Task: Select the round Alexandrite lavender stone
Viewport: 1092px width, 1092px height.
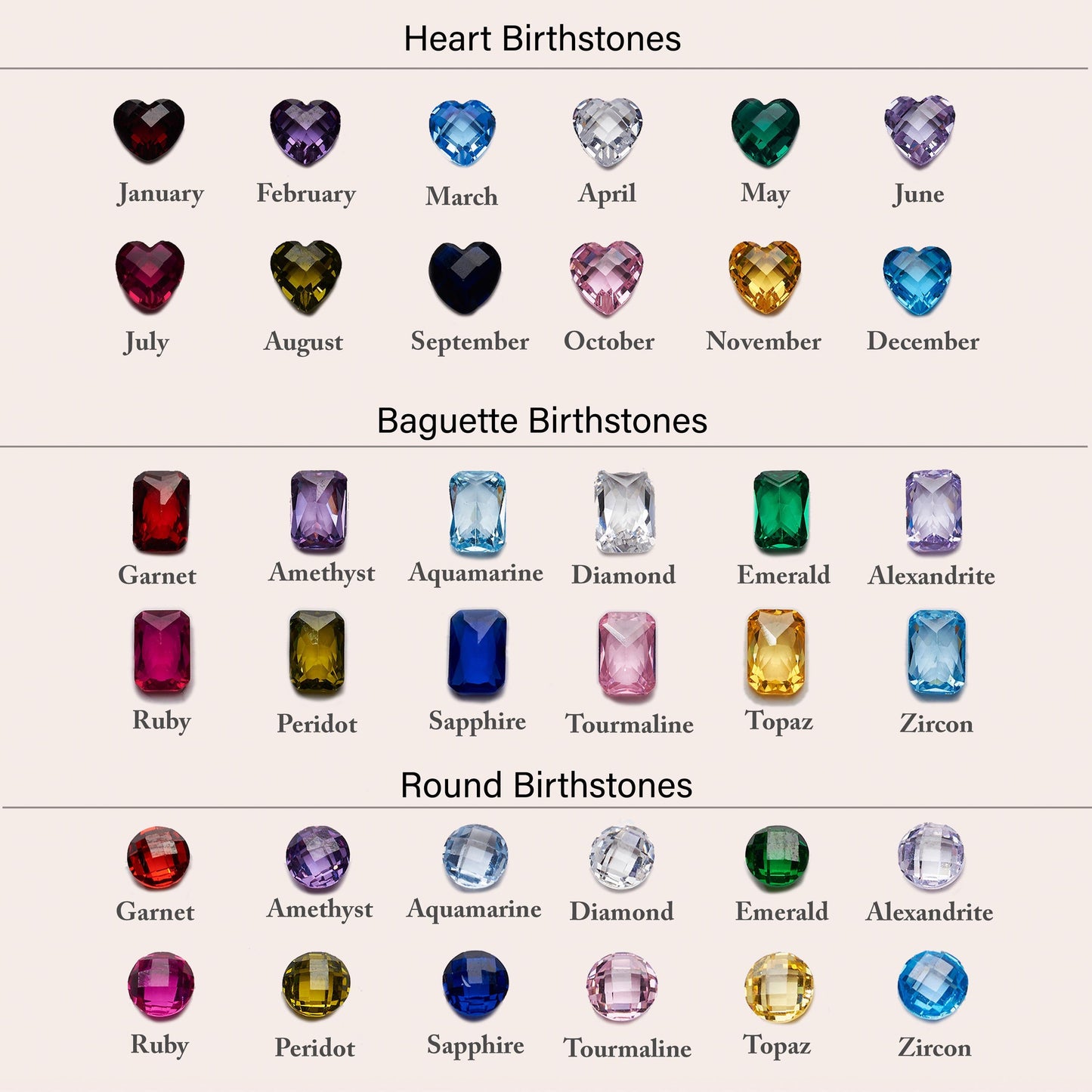Action: coord(931,856)
